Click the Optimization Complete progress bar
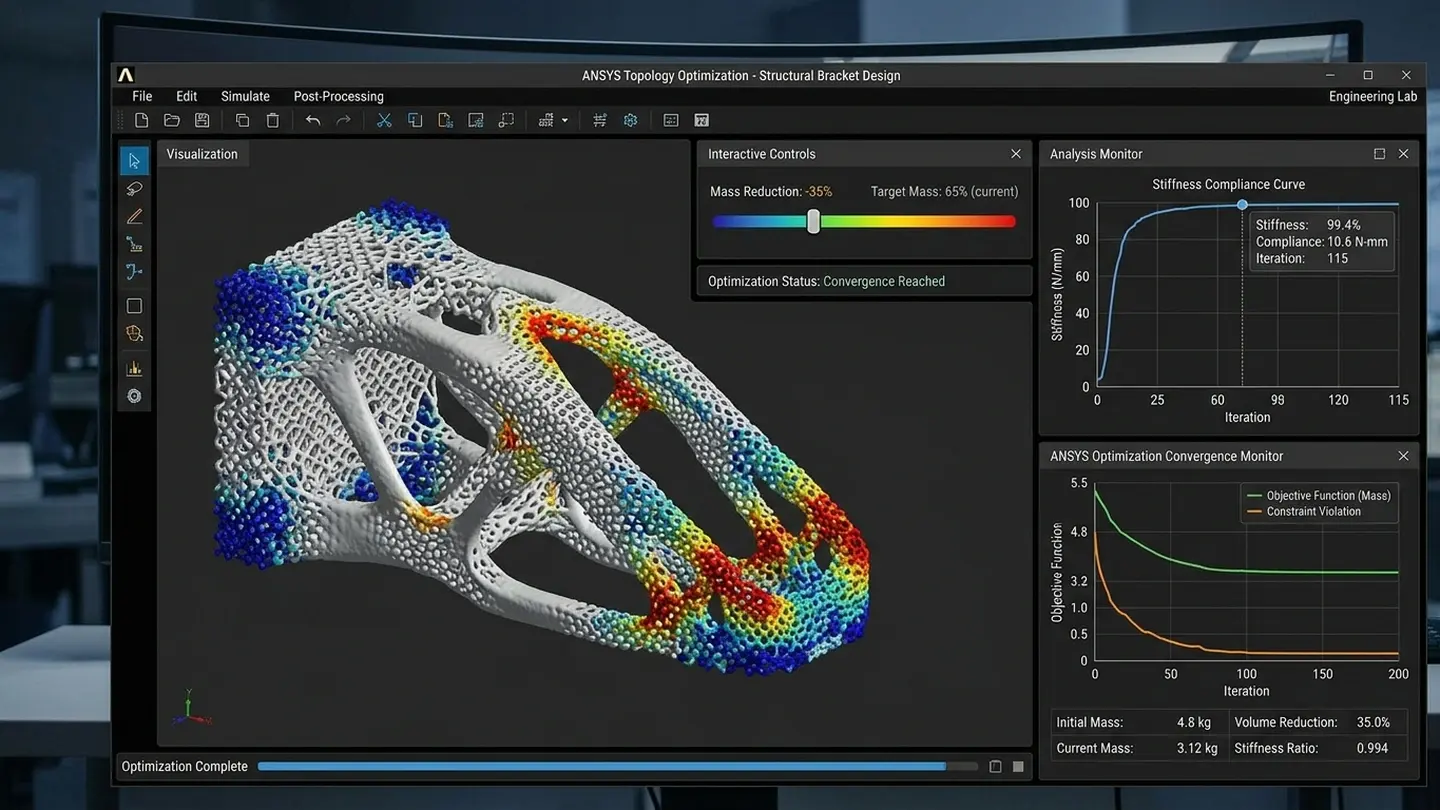Screen dimensions: 1440x810 pyautogui.click(x=618, y=767)
